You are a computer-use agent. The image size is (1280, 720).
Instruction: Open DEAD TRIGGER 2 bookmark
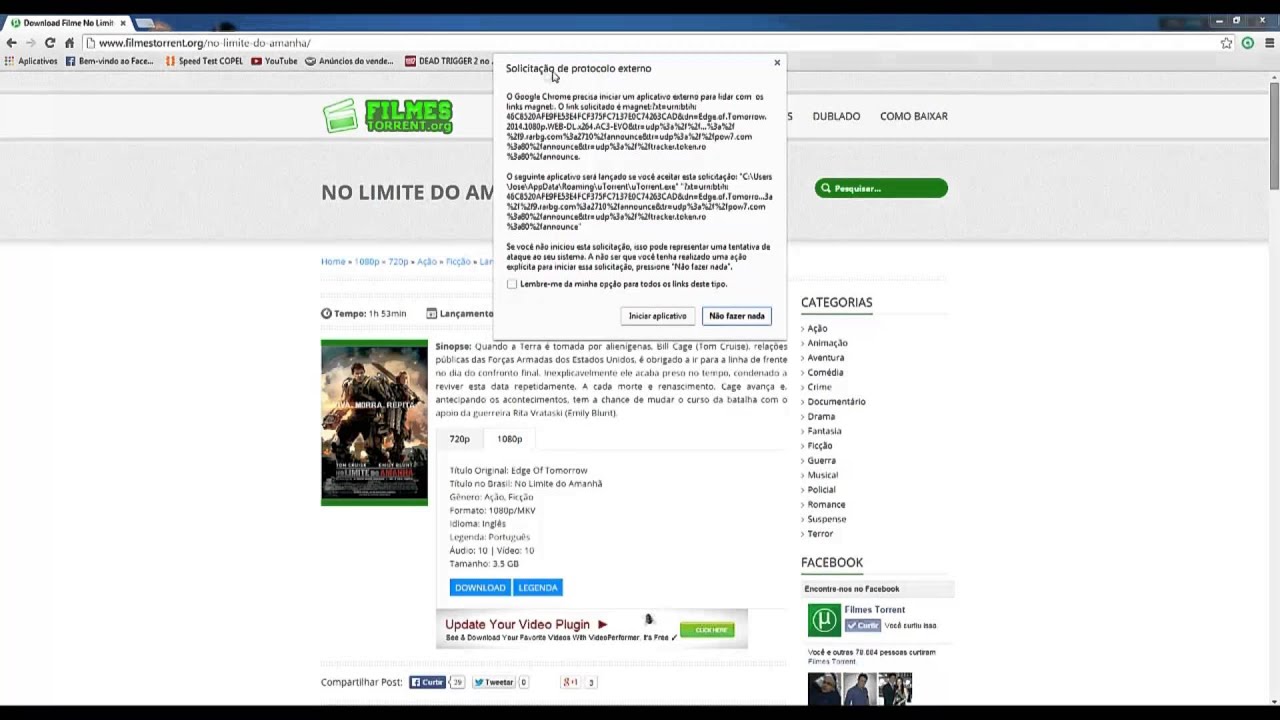[x=448, y=61]
